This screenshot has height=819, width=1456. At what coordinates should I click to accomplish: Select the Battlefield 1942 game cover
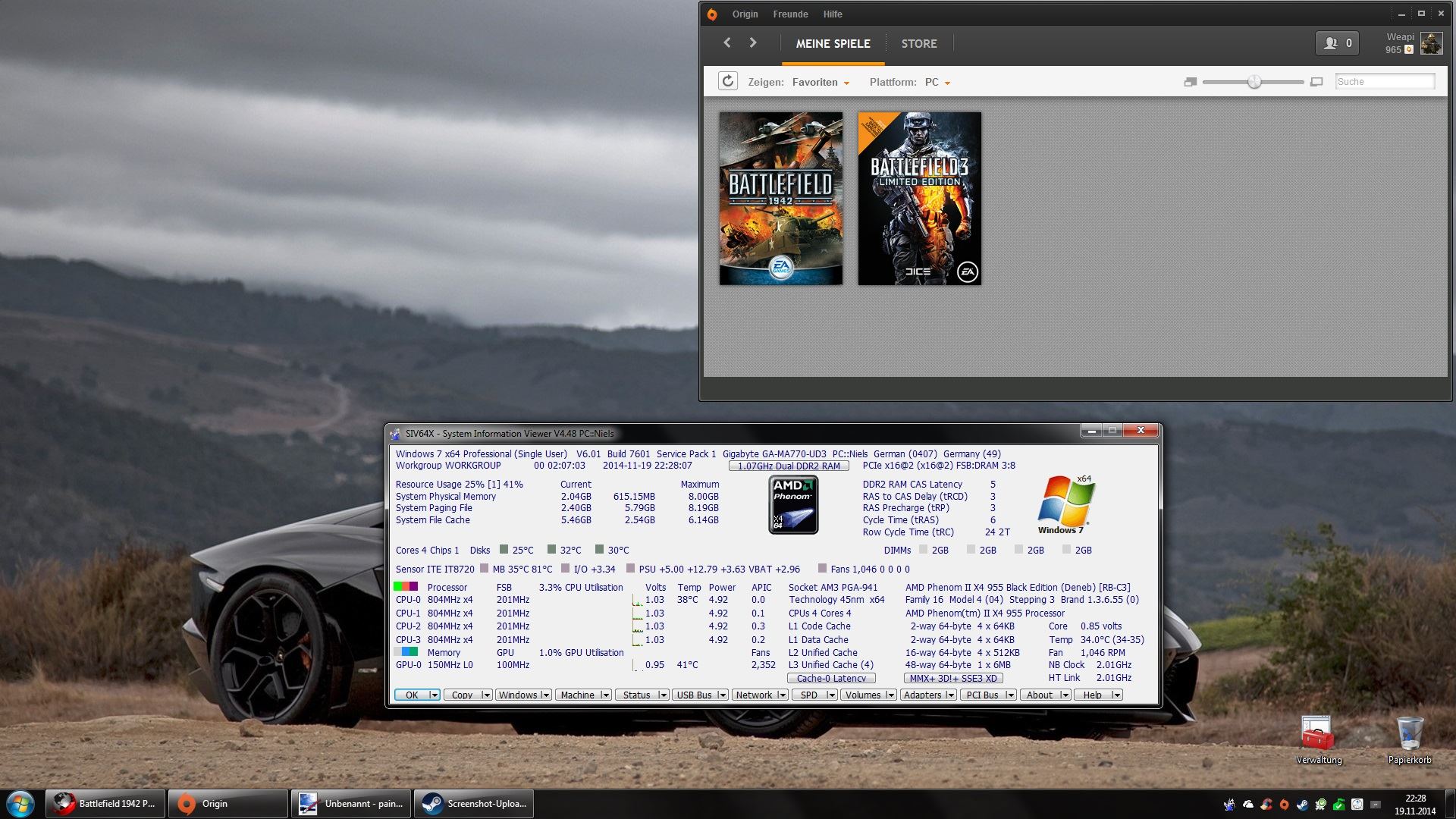[781, 199]
